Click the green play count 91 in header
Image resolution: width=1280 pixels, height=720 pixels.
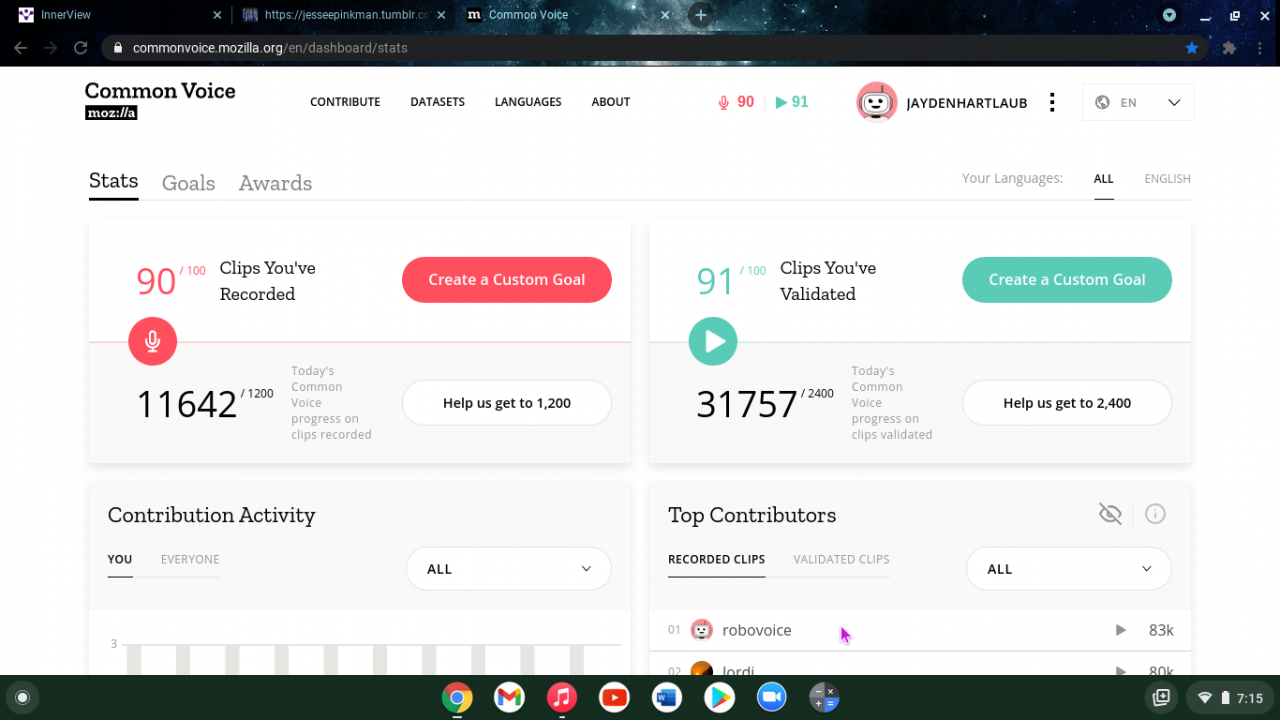[792, 102]
